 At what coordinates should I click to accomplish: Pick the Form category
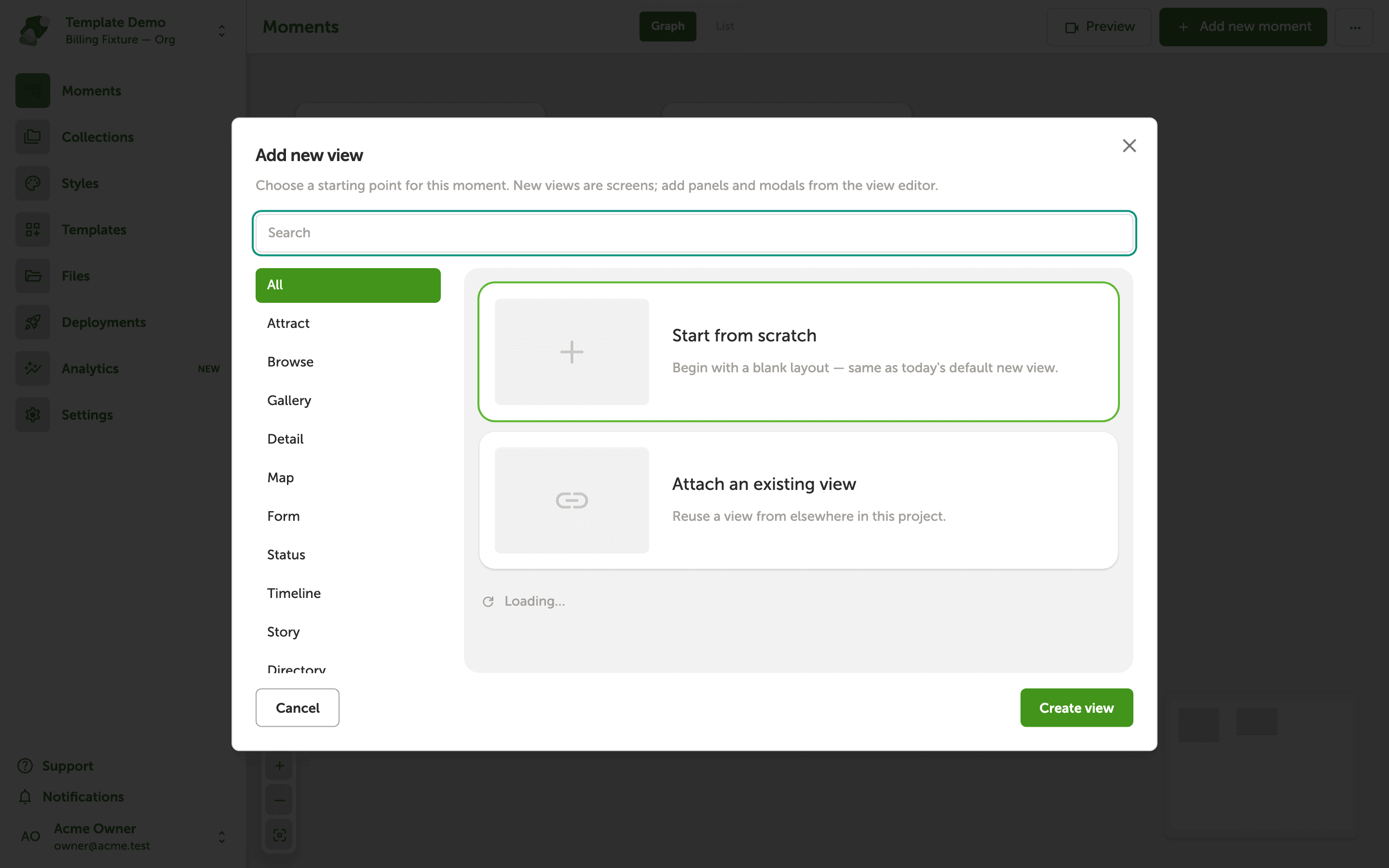point(348,515)
